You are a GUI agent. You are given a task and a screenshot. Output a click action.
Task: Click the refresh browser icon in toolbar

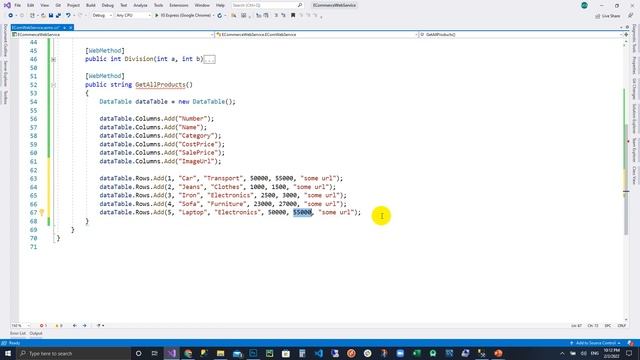tap(220, 16)
